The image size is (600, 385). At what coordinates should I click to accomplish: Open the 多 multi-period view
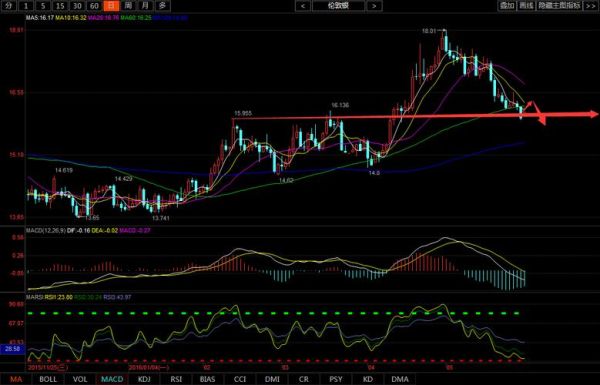coord(163,6)
